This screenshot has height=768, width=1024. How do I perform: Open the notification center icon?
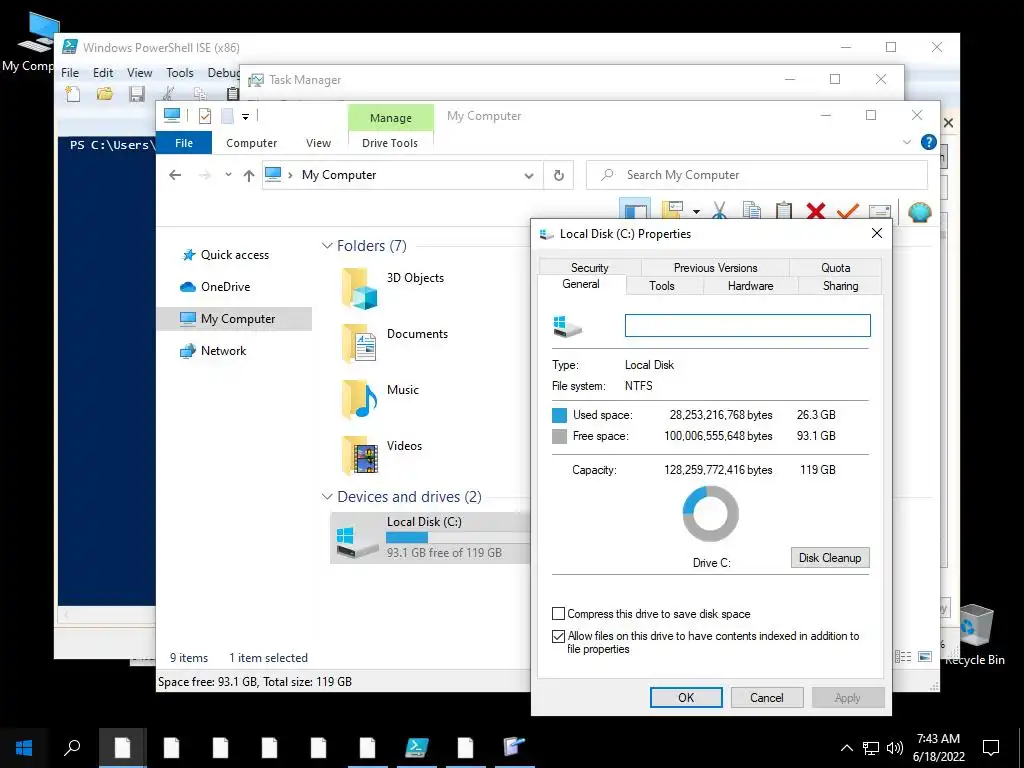(x=991, y=748)
